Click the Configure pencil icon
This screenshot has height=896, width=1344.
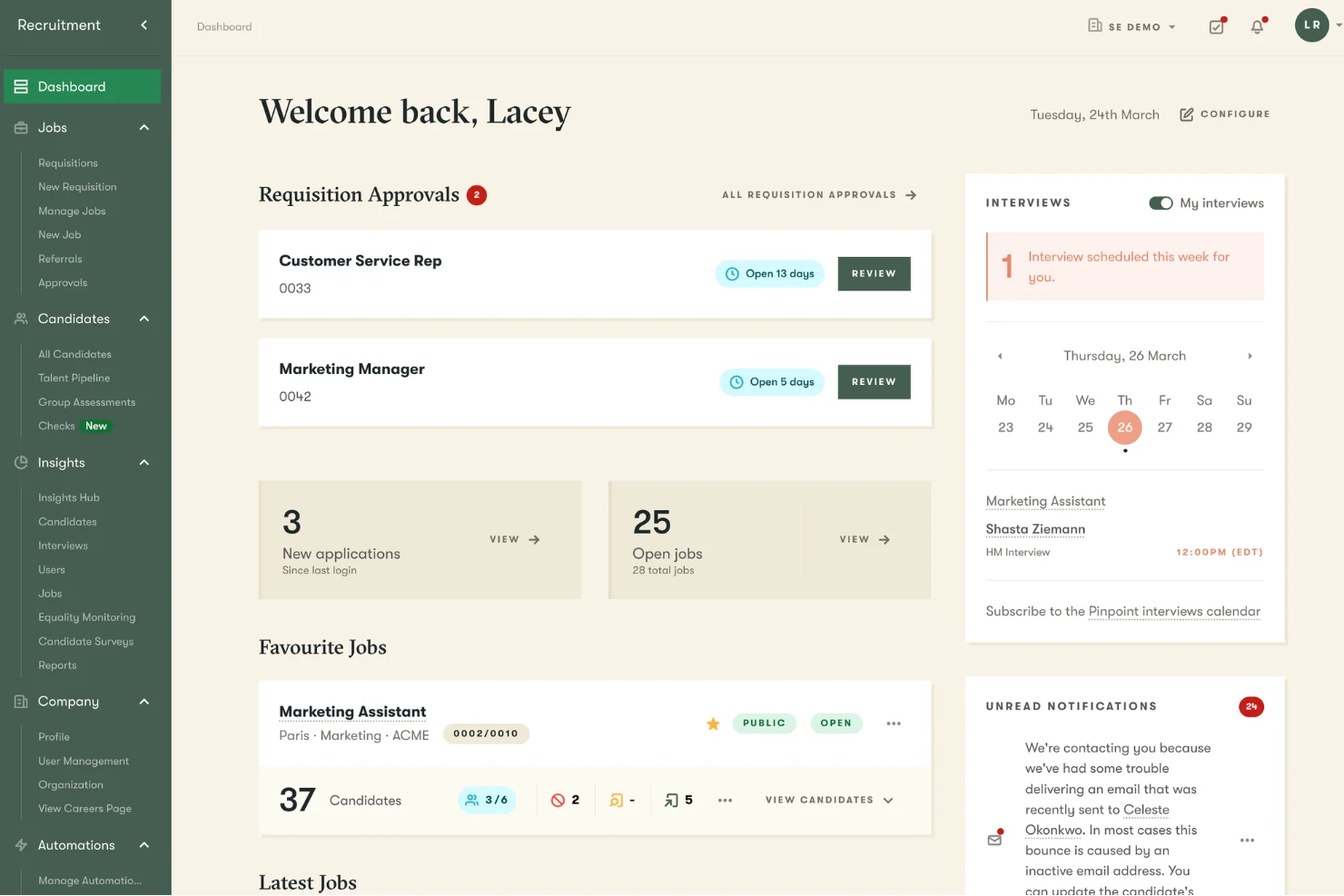pyautogui.click(x=1186, y=114)
